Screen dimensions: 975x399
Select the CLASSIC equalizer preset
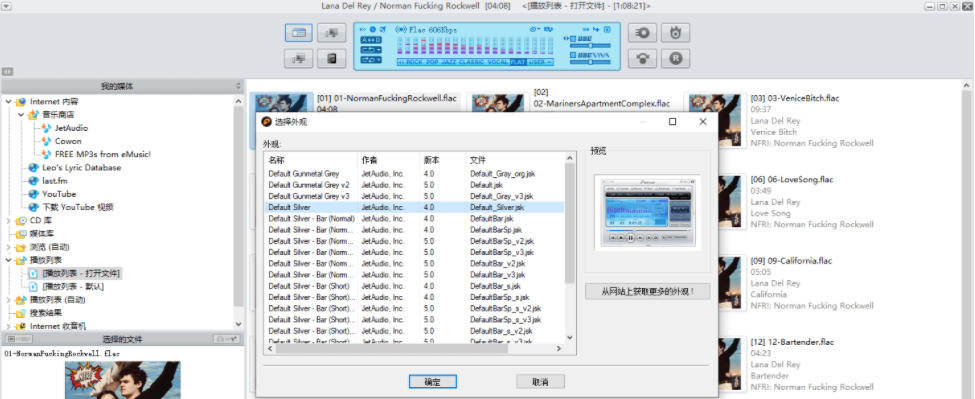pyautogui.click(x=471, y=62)
